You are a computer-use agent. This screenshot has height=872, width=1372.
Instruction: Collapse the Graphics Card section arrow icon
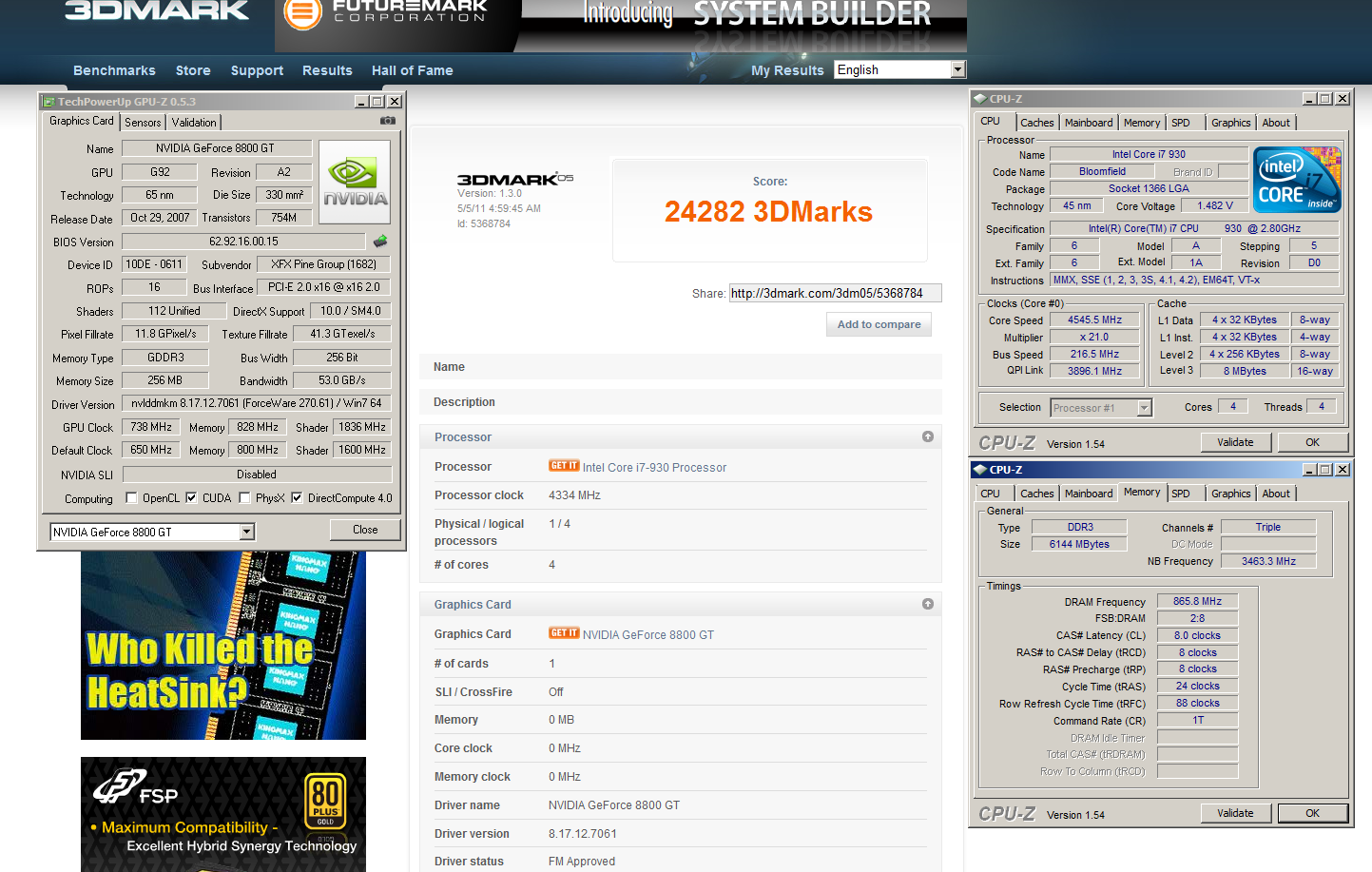coord(928,604)
